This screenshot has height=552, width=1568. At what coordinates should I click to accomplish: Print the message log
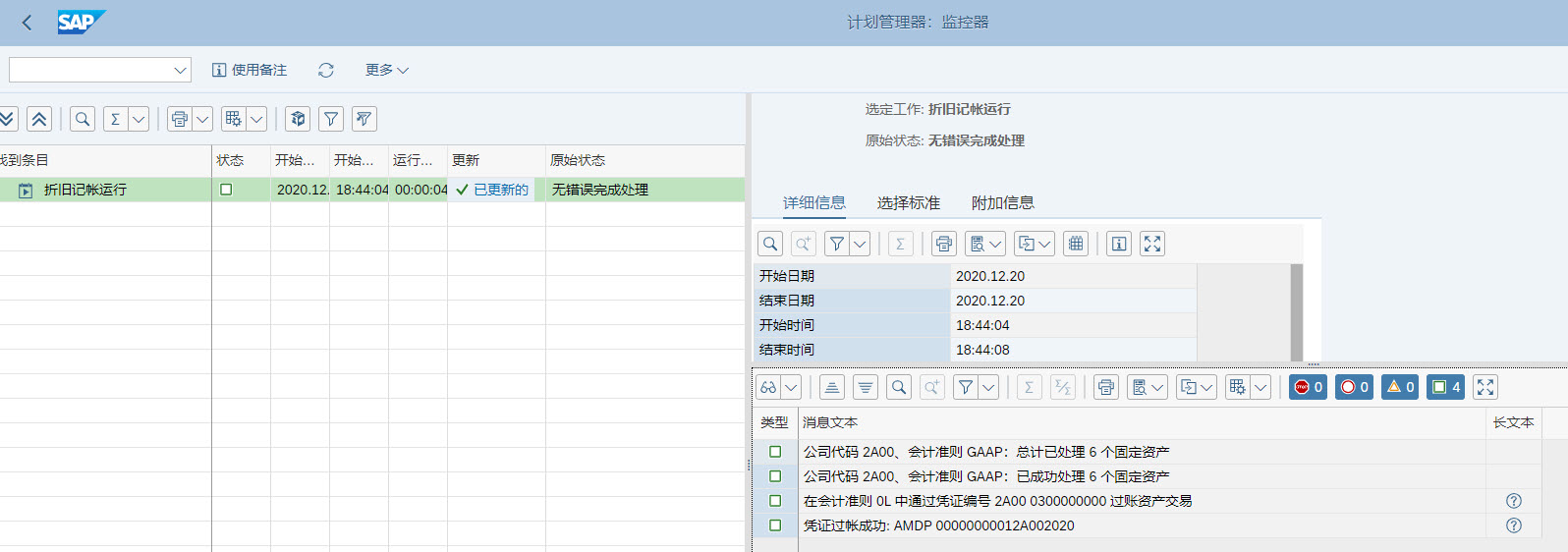click(1106, 387)
